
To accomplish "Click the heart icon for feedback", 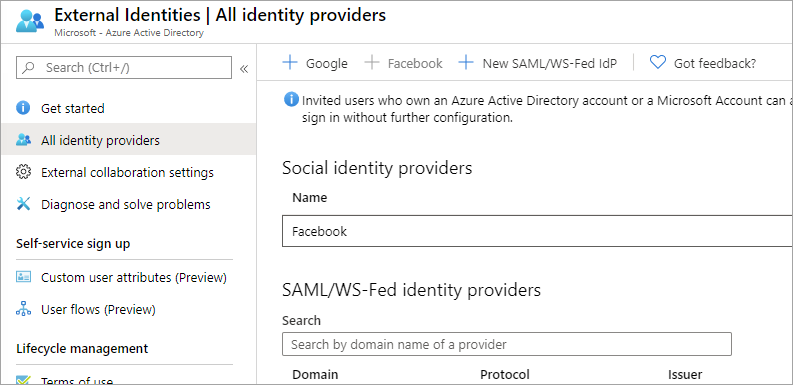I will point(657,63).
